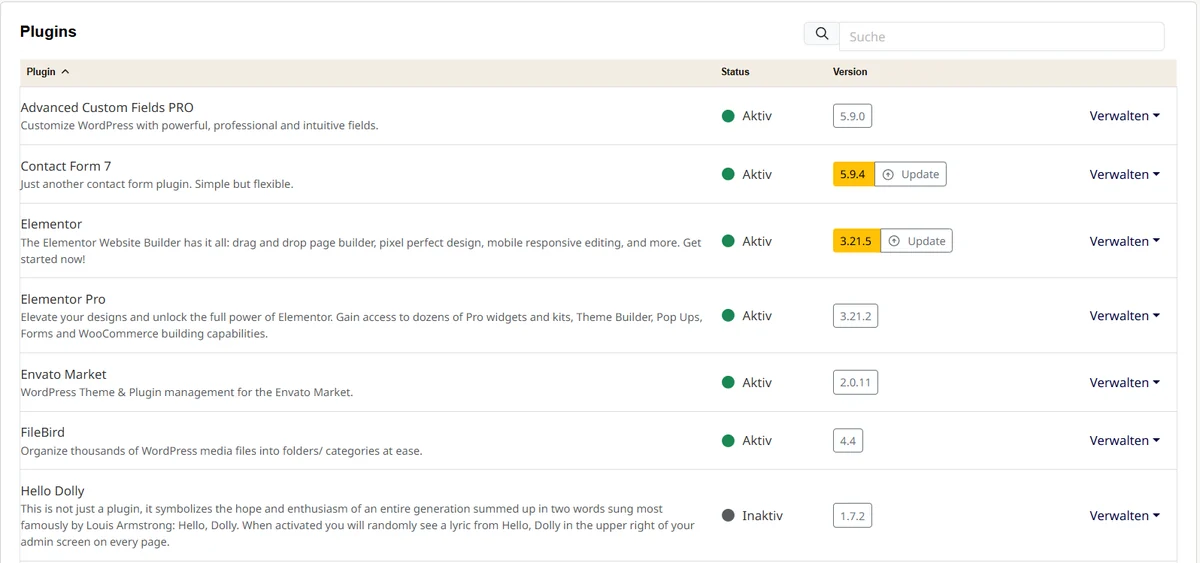
Task: Click the 2.0.11 version badge
Action: (x=855, y=383)
